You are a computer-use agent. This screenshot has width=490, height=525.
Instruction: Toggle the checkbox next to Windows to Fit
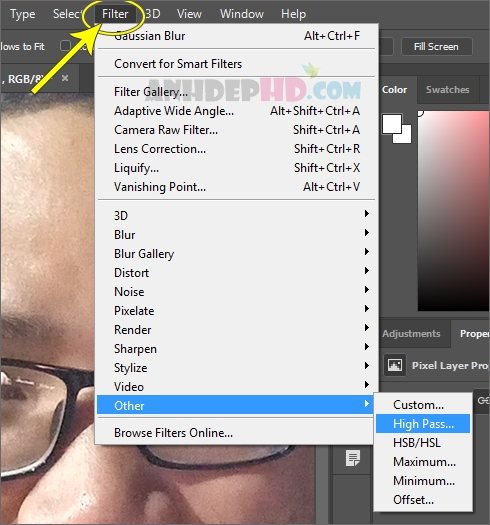point(65,46)
